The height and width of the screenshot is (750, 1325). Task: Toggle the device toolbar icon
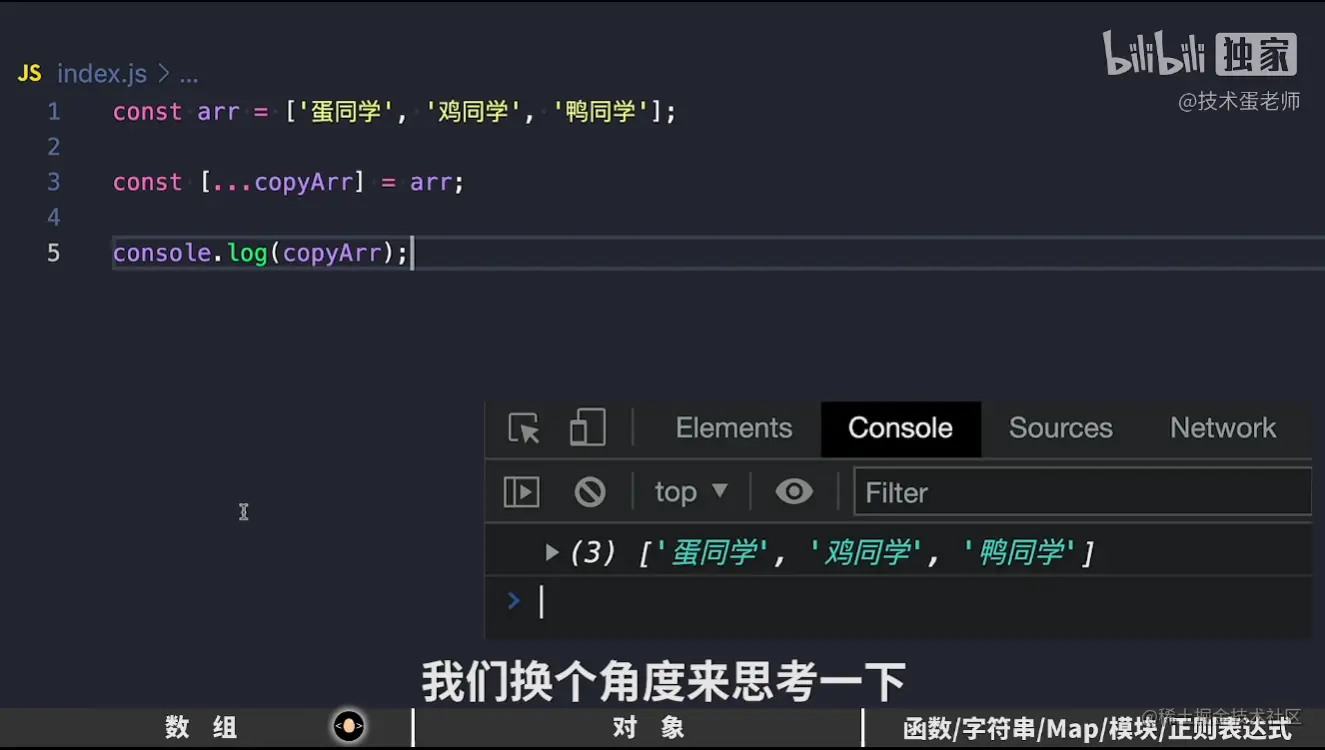tap(586, 428)
